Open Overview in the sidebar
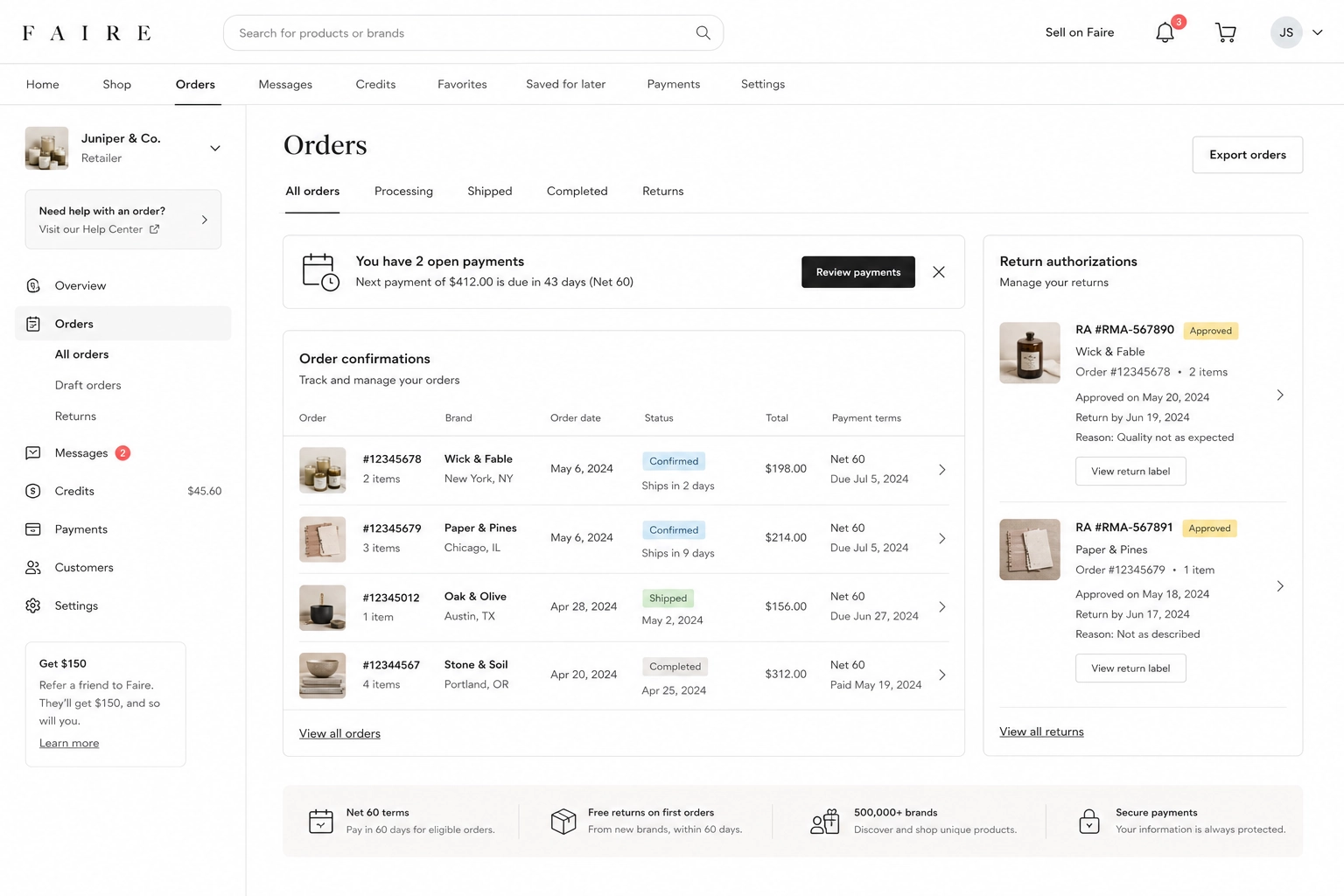1344x896 pixels. [x=80, y=286]
